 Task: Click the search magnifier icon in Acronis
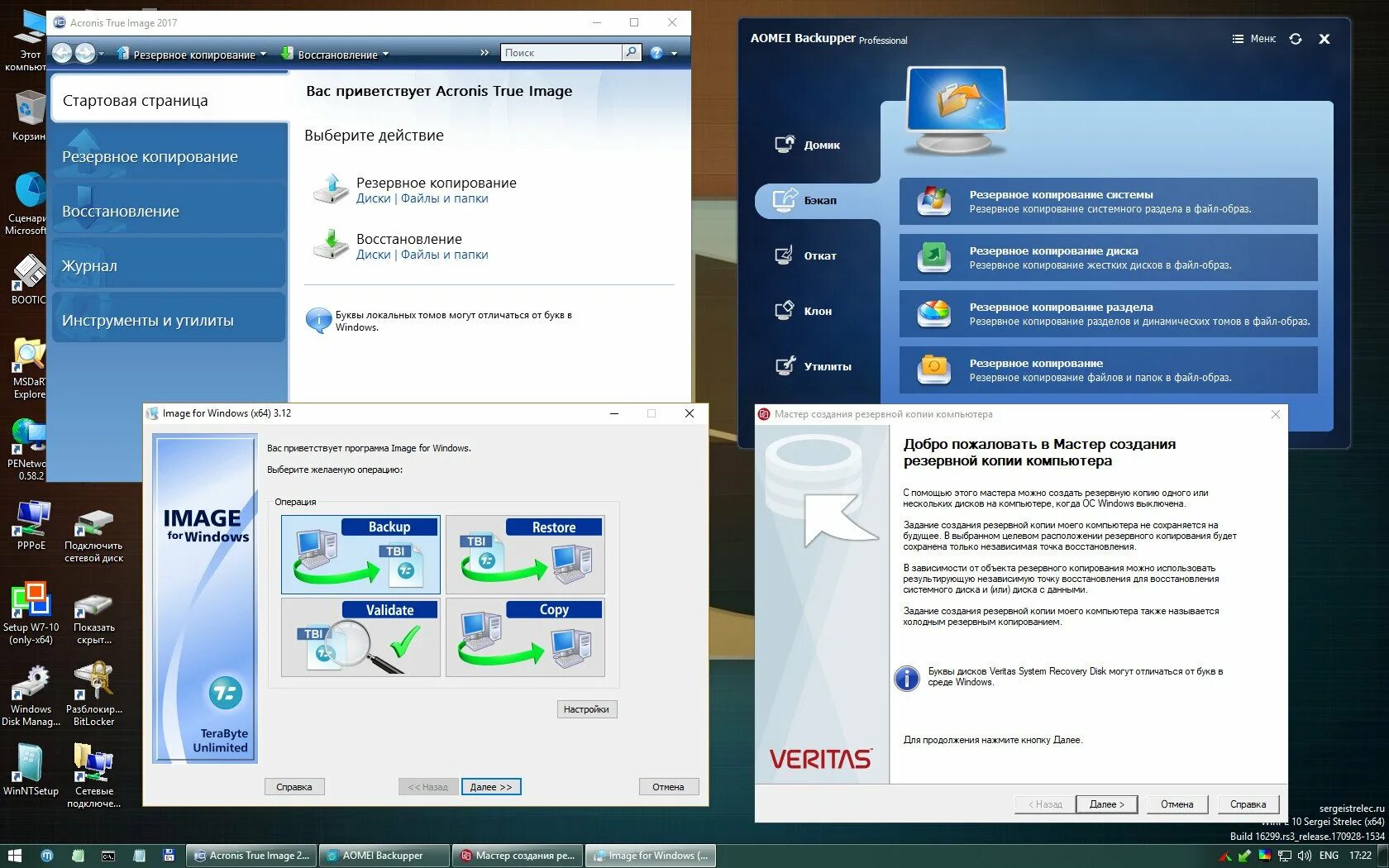click(x=631, y=52)
